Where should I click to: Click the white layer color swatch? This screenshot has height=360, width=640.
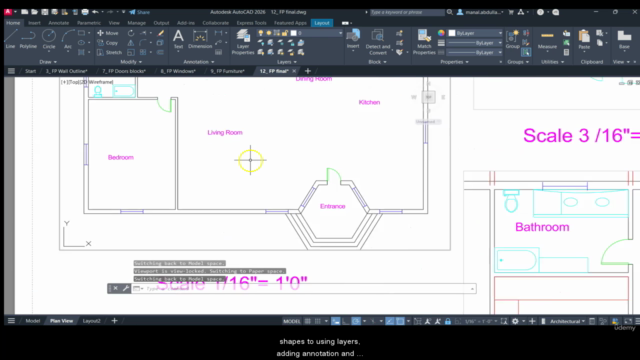click(x=293, y=33)
